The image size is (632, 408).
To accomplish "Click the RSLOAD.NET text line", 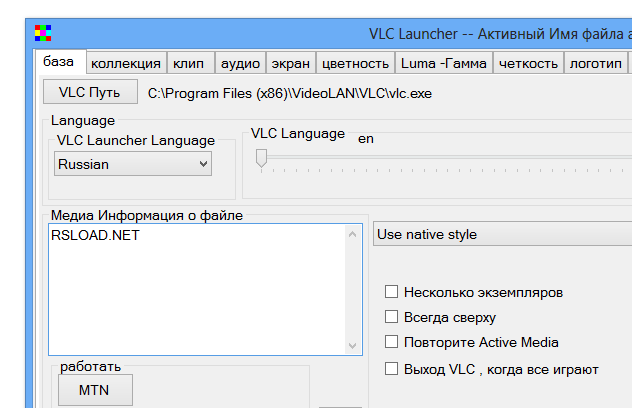I will (95, 235).
